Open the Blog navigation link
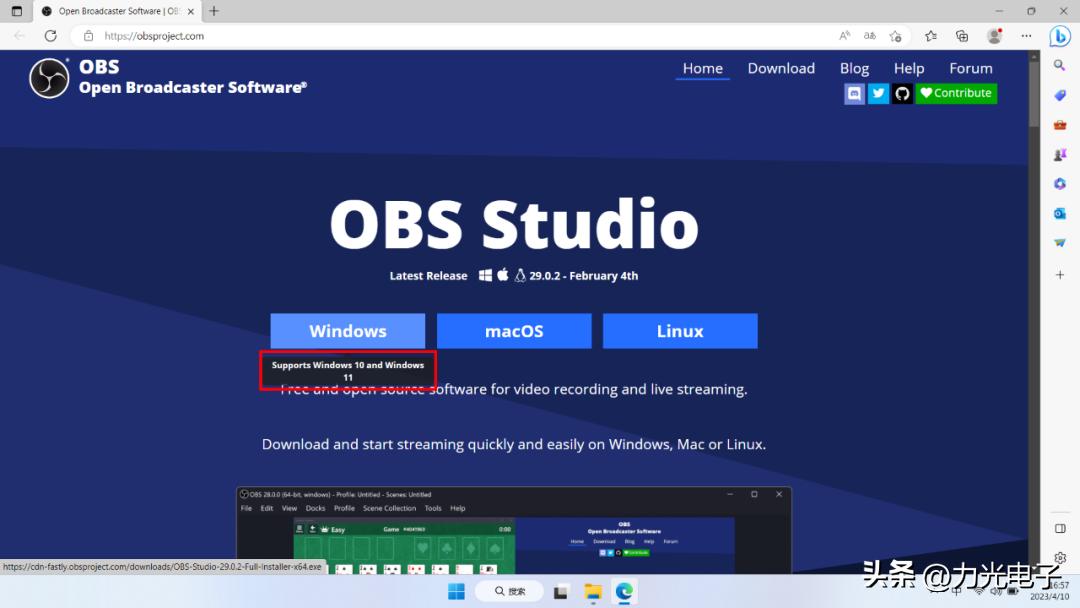This screenshot has width=1080, height=608. [x=854, y=68]
